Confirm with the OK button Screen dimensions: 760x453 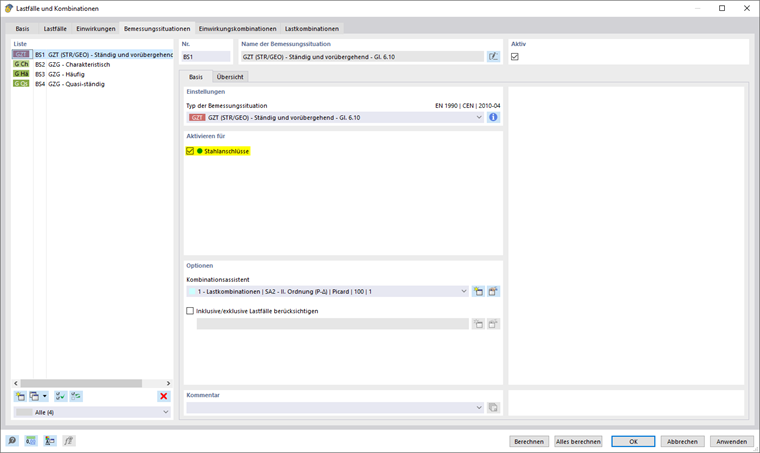633,441
